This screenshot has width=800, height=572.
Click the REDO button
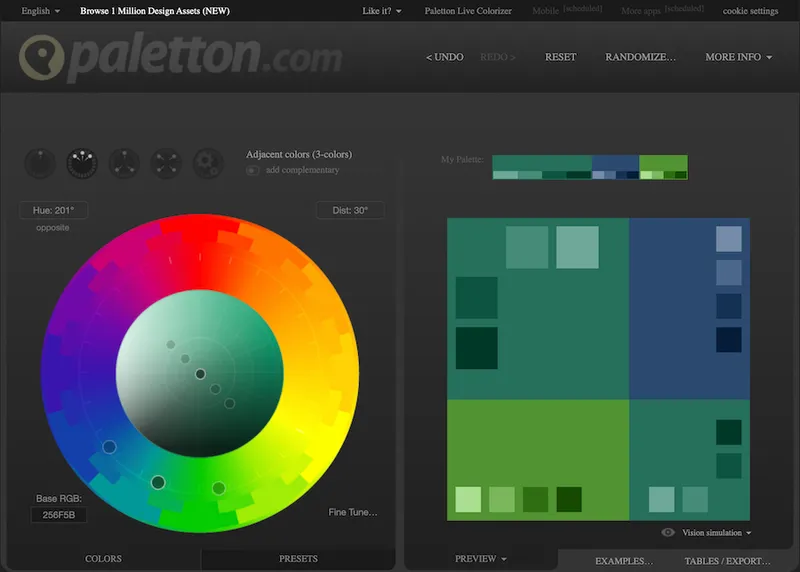coord(497,57)
